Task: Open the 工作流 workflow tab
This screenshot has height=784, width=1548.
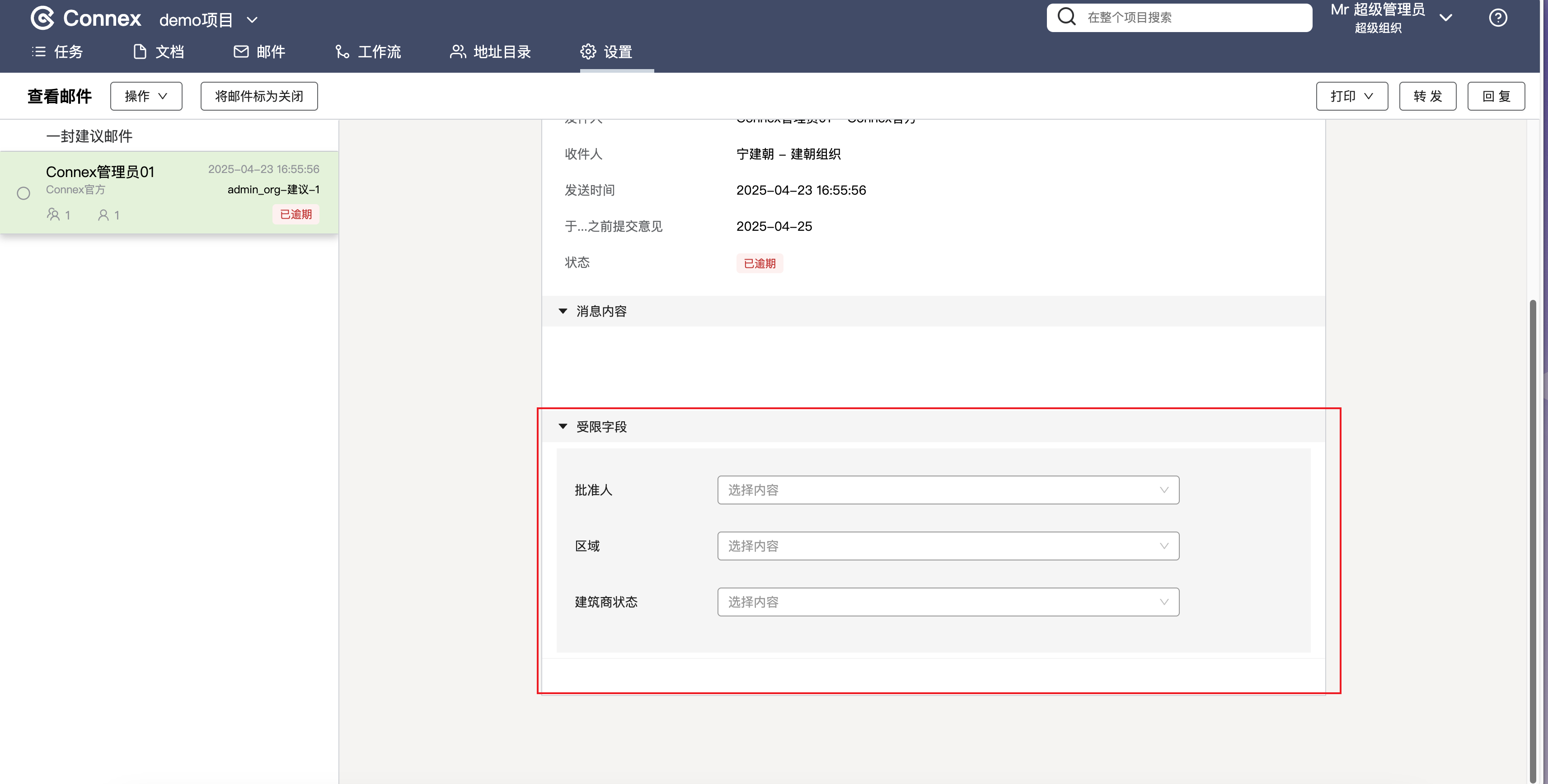Action: (368, 51)
